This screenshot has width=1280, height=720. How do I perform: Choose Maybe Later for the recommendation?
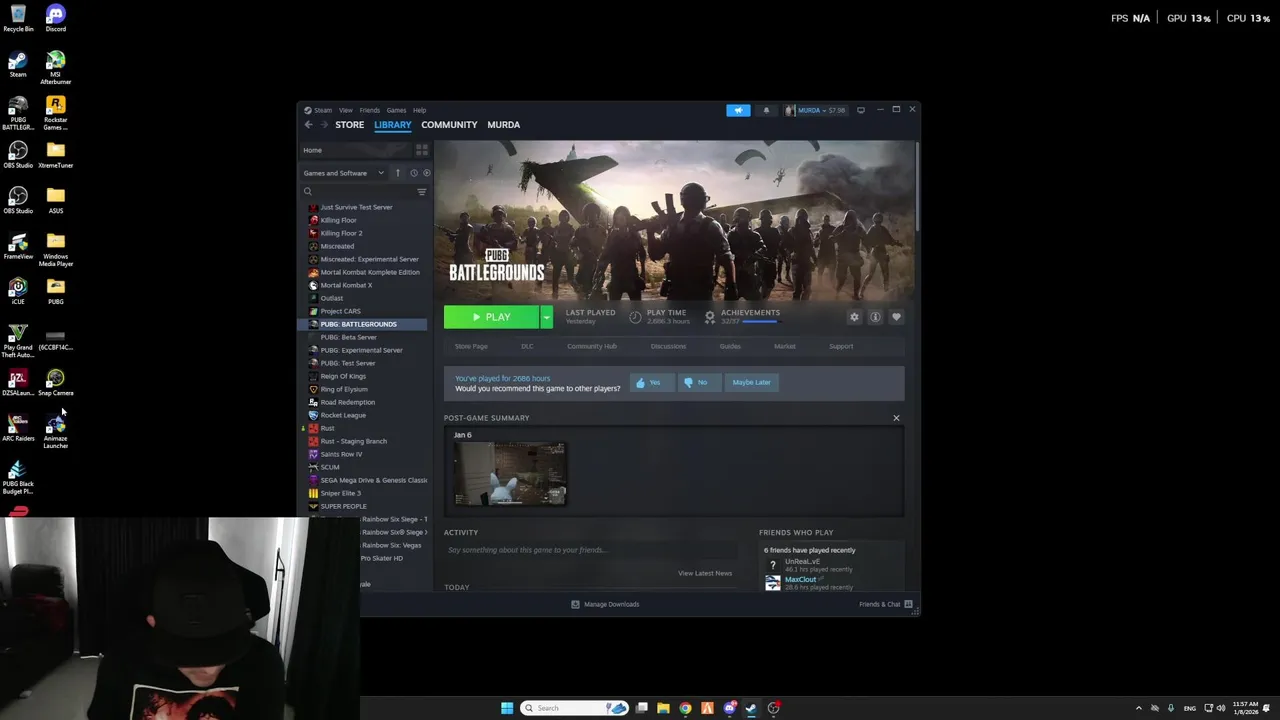pyautogui.click(x=751, y=382)
